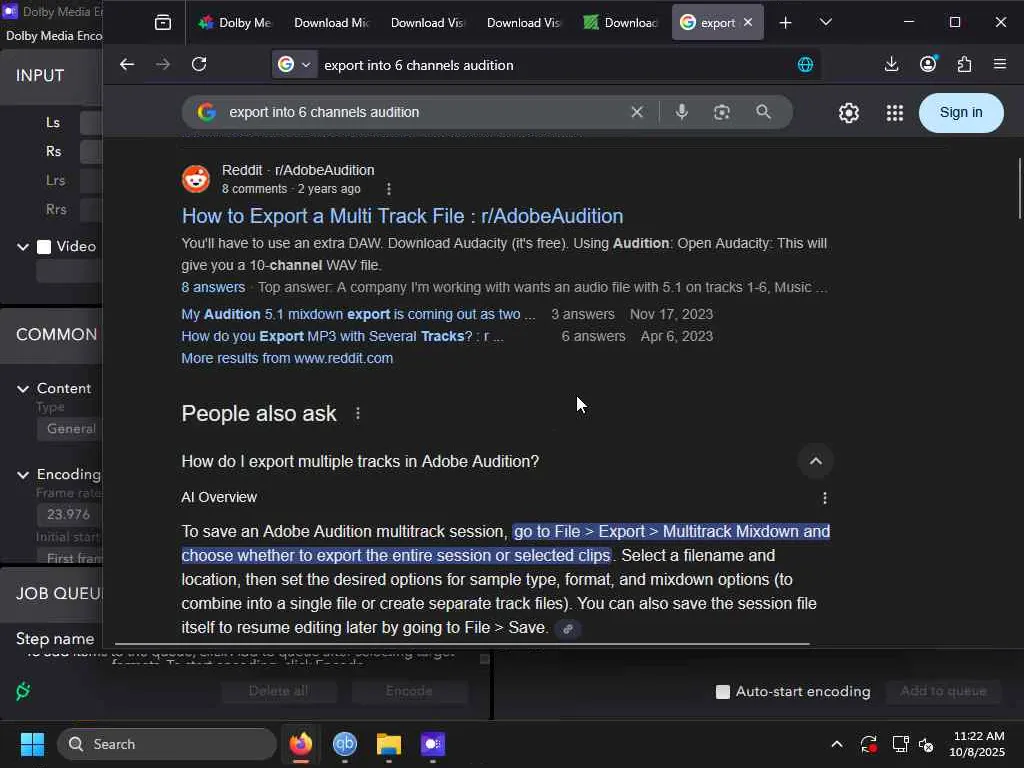Viewport: 1024px width, 768px height.
Task: Open options beside People also ask
Action: point(357,413)
